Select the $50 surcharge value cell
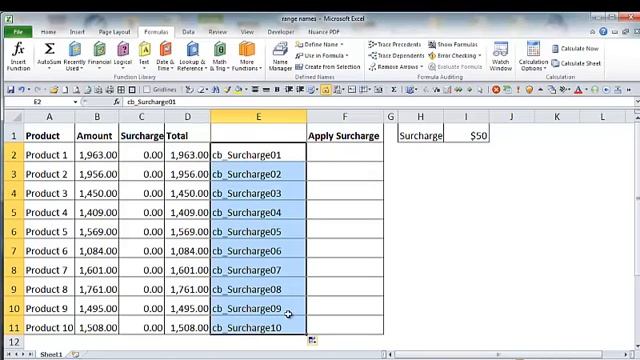Viewport: 640px width, 360px height. tap(466, 136)
